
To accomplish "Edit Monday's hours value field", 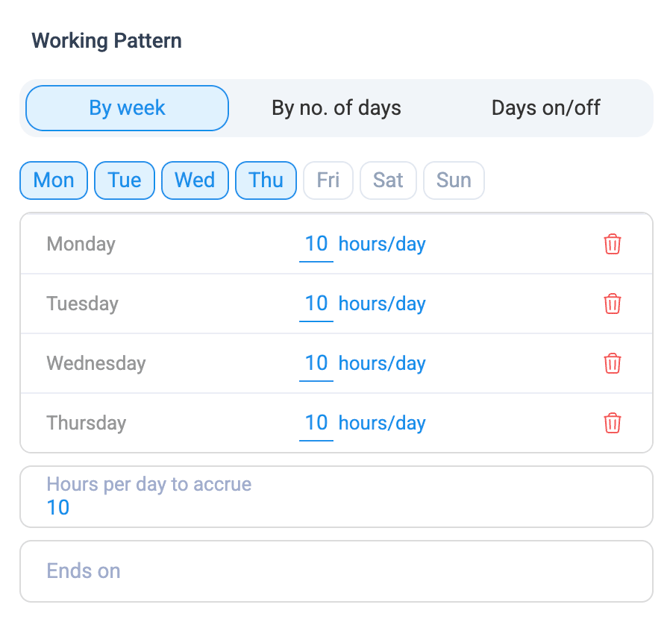I will pyautogui.click(x=316, y=245).
